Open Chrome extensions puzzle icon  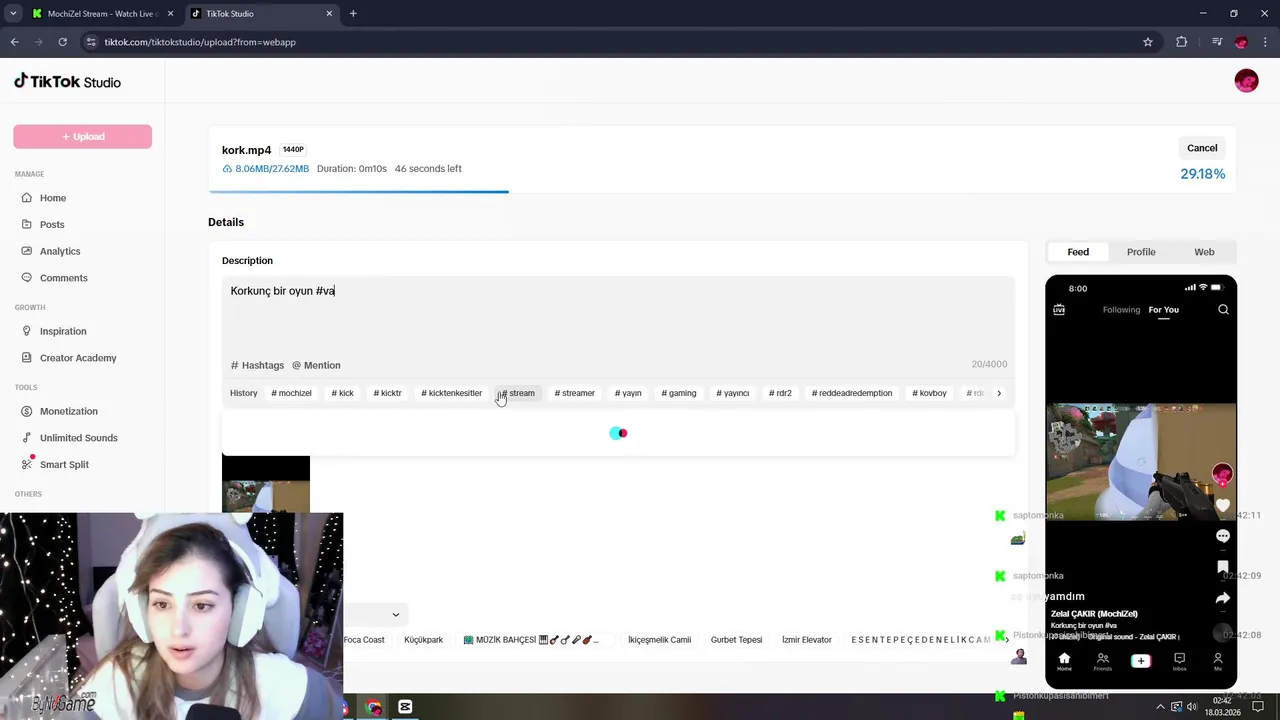click(1181, 42)
